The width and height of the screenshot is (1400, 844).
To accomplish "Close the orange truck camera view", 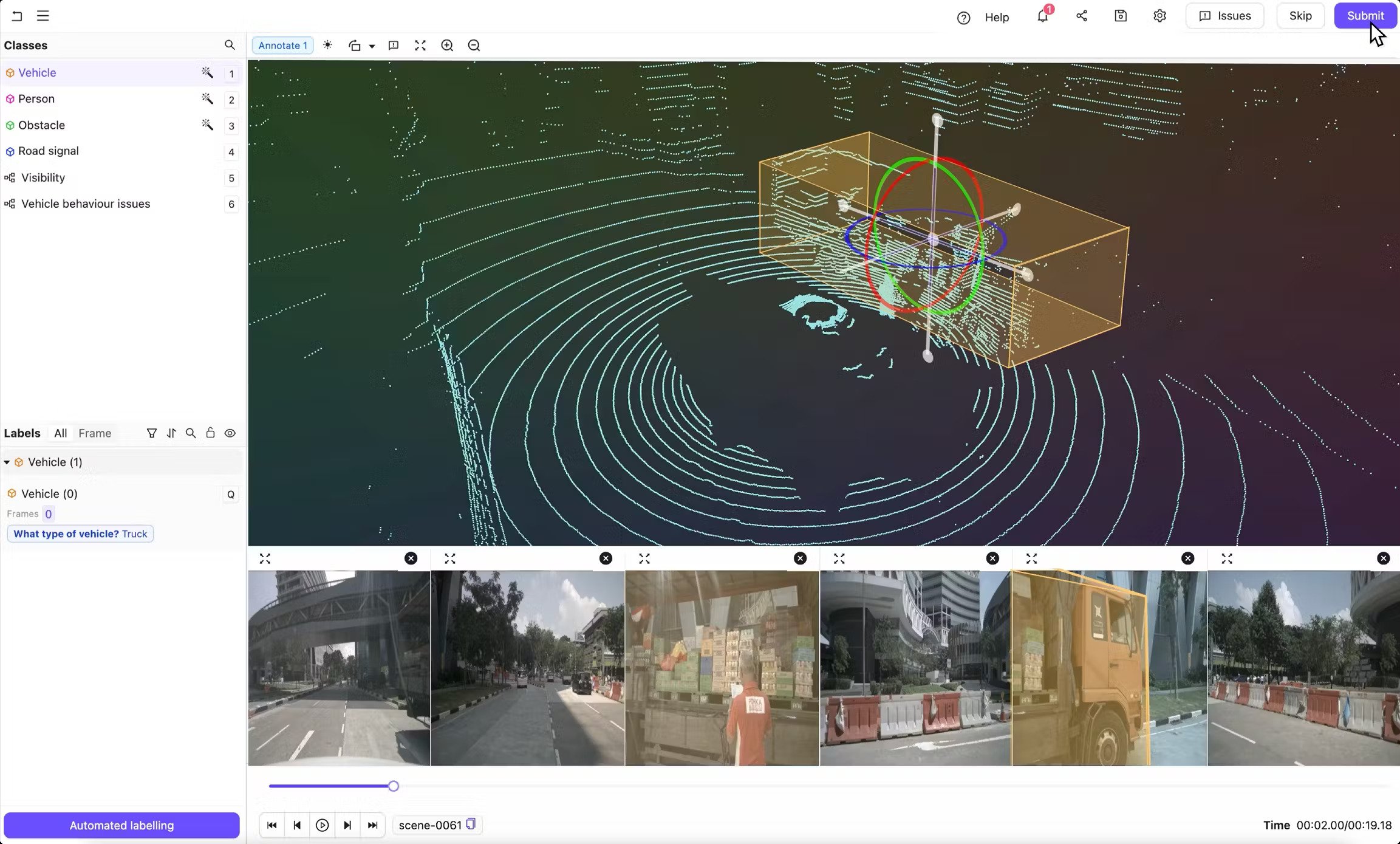I will click(1187, 558).
